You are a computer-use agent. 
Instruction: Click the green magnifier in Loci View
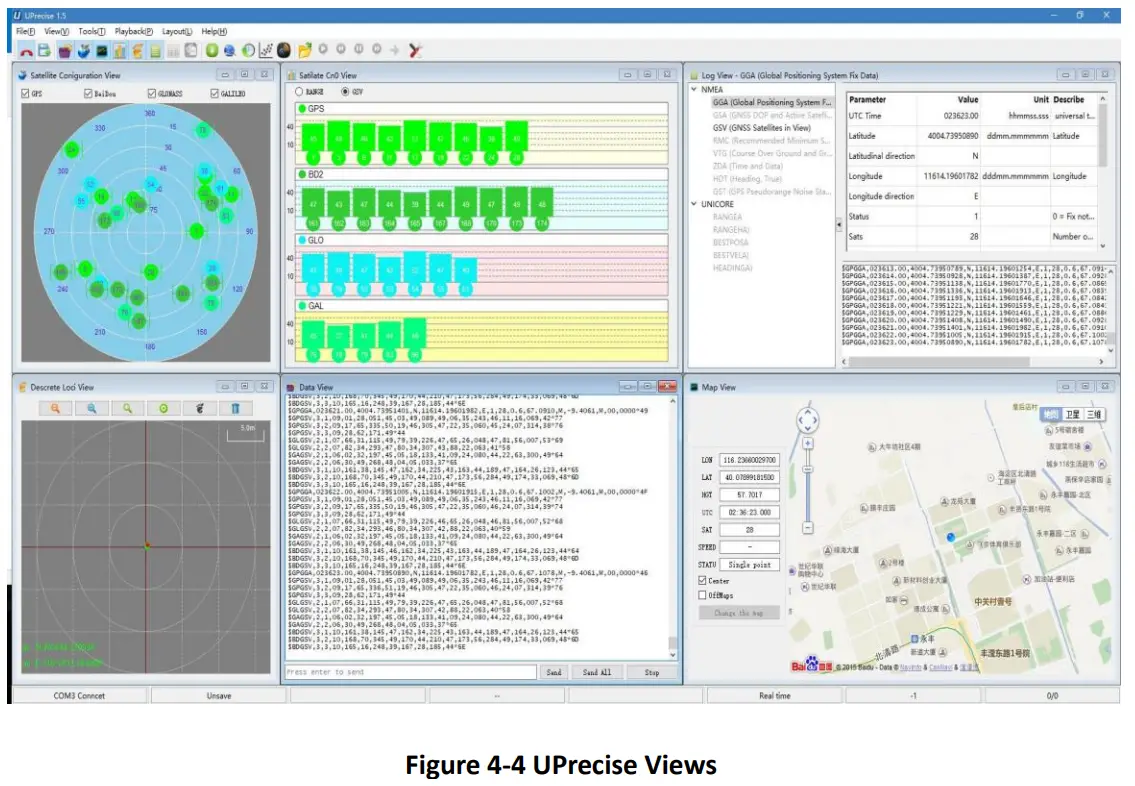[x=127, y=408]
